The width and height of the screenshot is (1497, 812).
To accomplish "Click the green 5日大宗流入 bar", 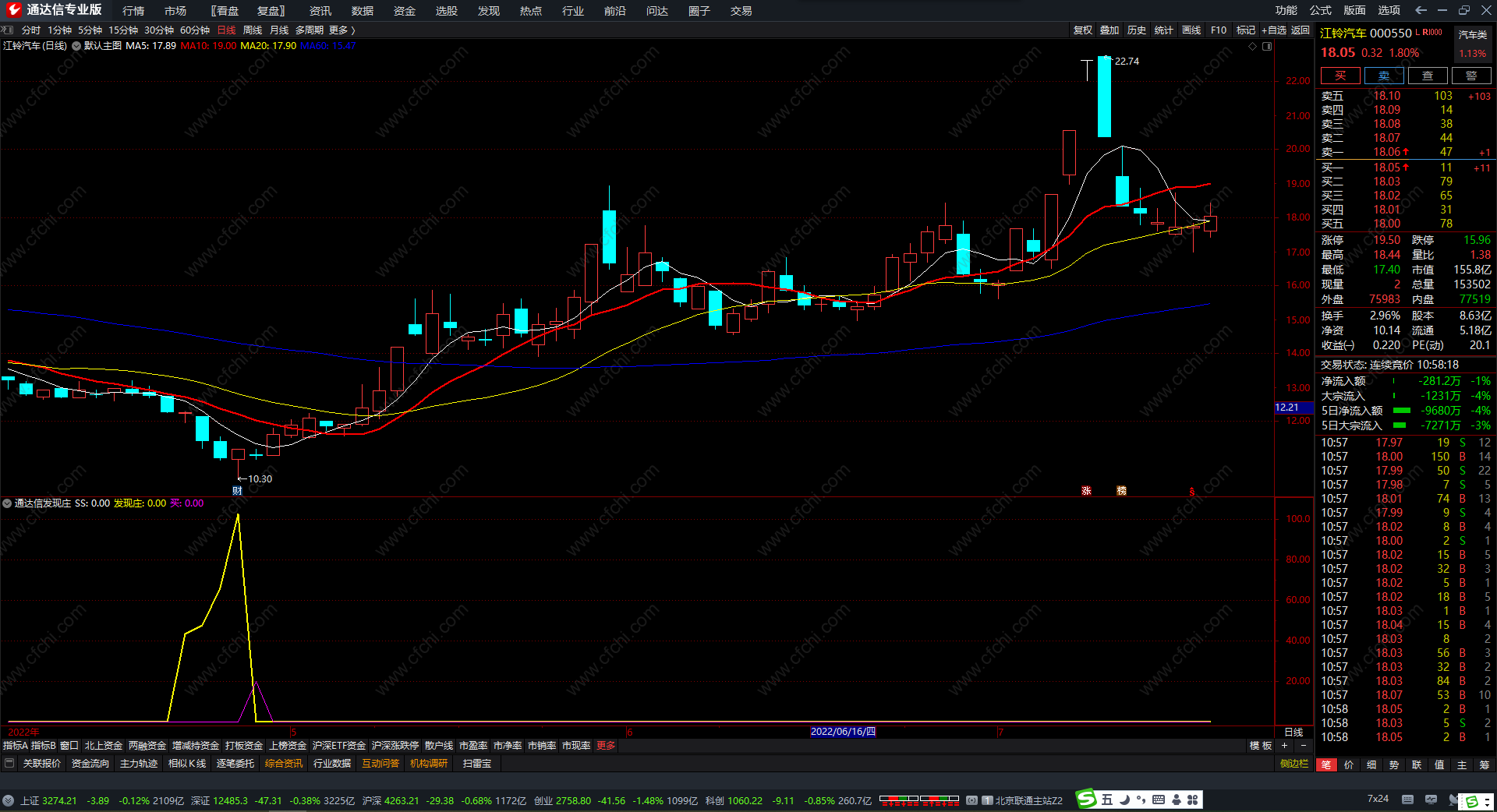I will coord(1400,425).
